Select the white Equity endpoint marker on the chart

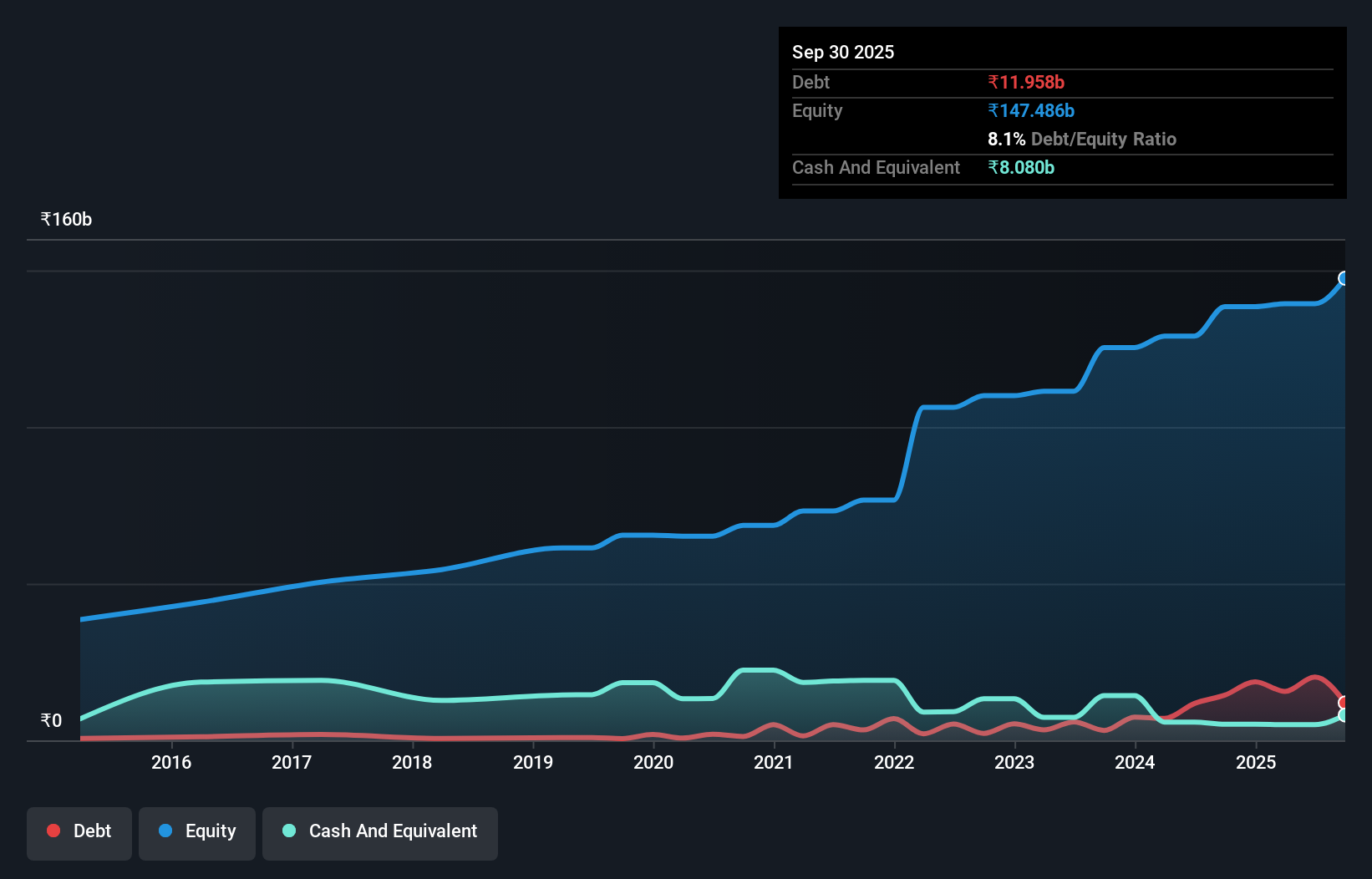tap(1343, 277)
